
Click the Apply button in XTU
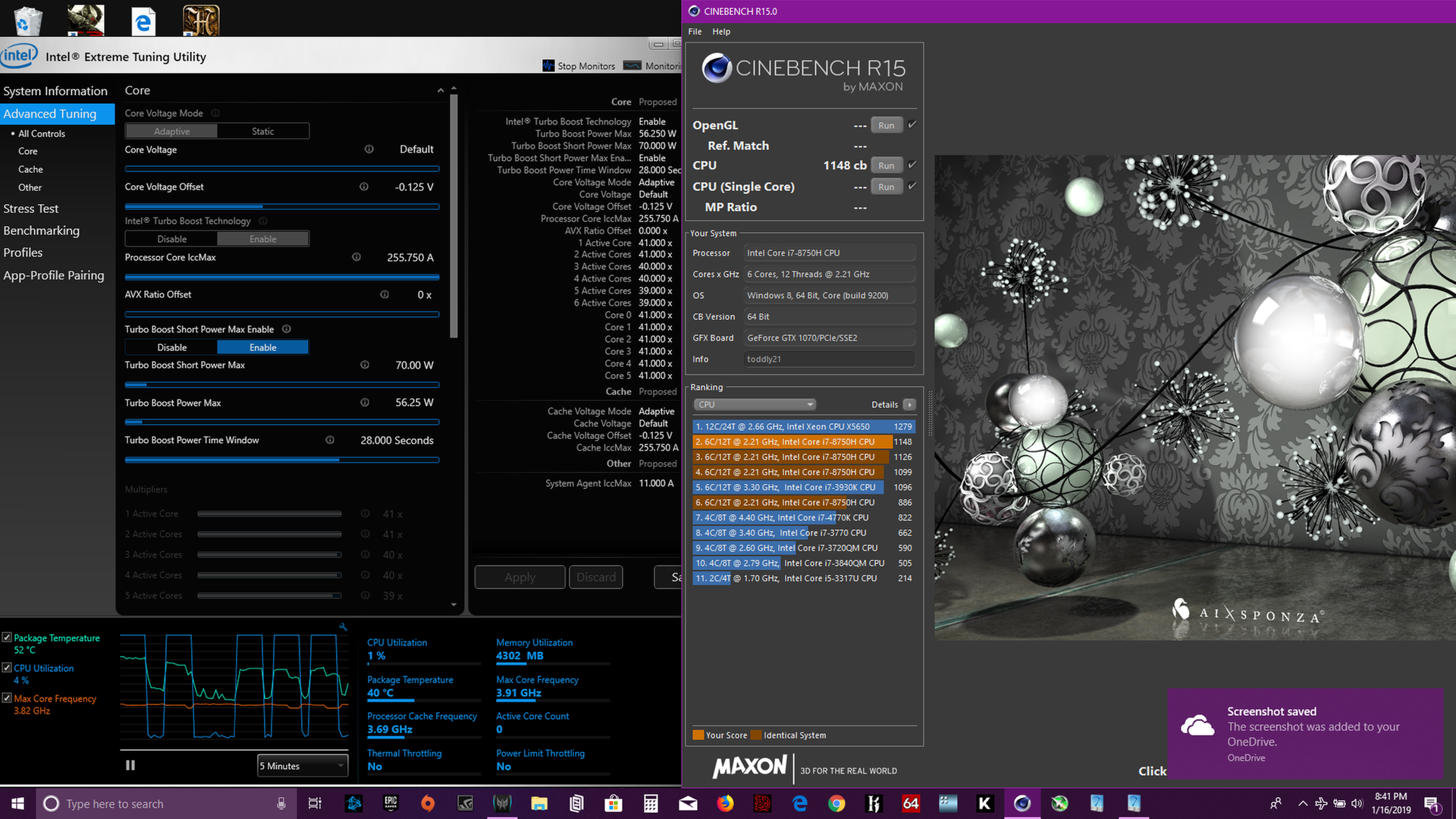520,577
